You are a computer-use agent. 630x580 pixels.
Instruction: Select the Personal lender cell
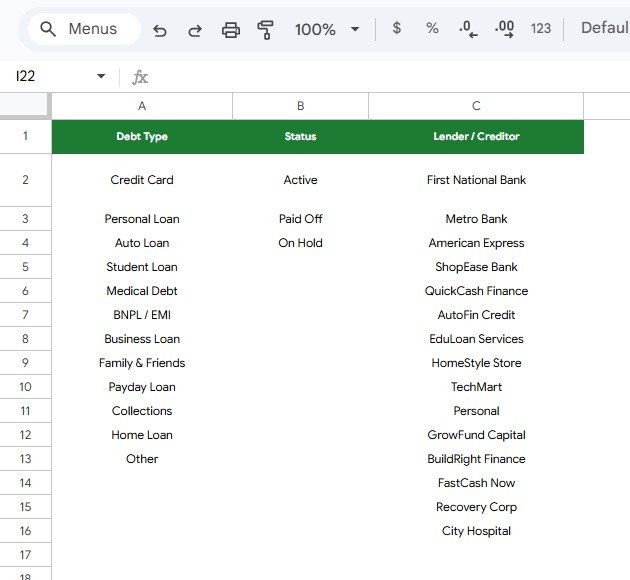click(476, 411)
